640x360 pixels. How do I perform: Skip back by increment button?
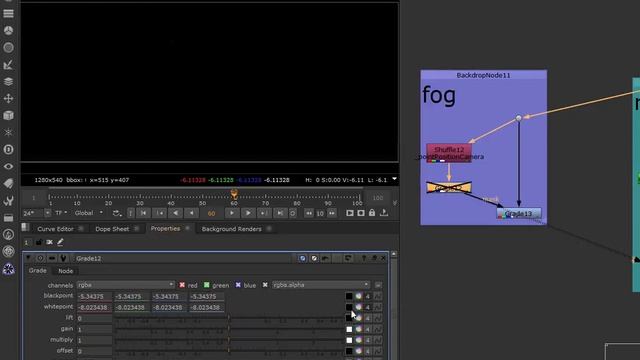tap(309, 213)
